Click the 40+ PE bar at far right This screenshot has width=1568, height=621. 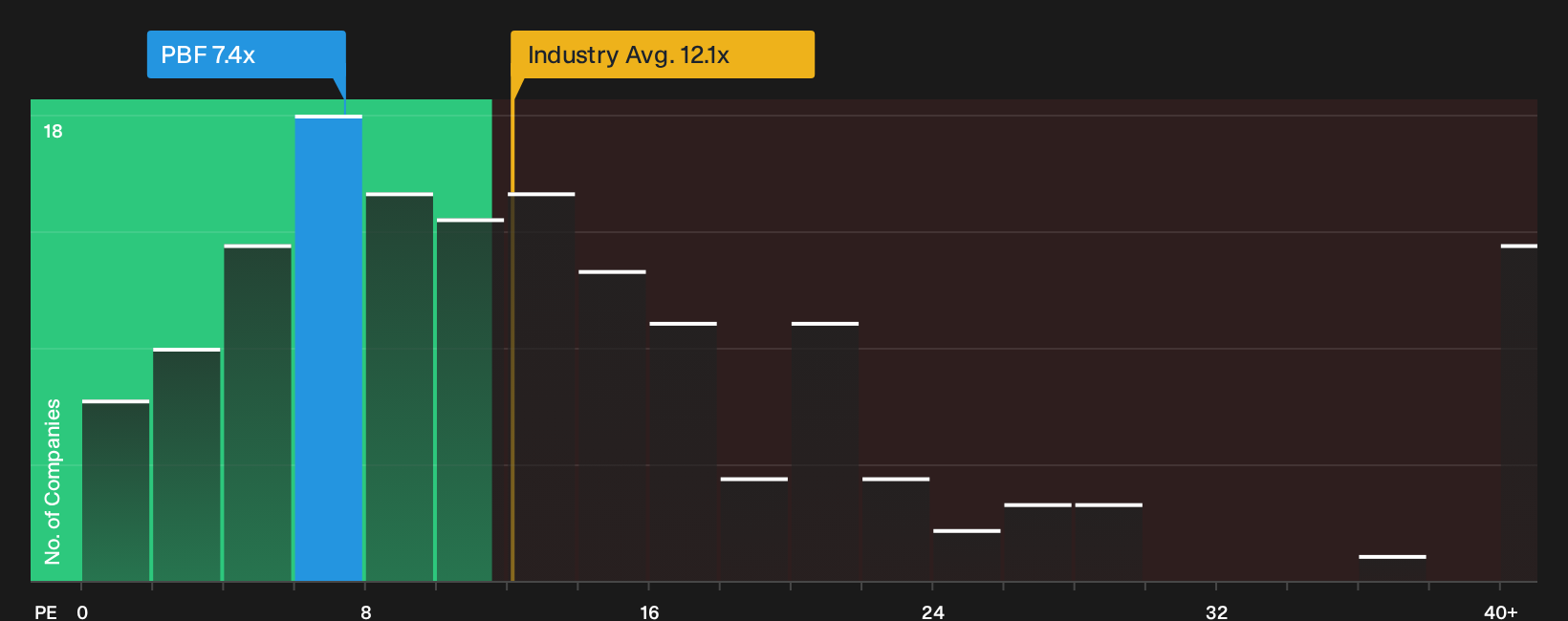[x=1518, y=413]
